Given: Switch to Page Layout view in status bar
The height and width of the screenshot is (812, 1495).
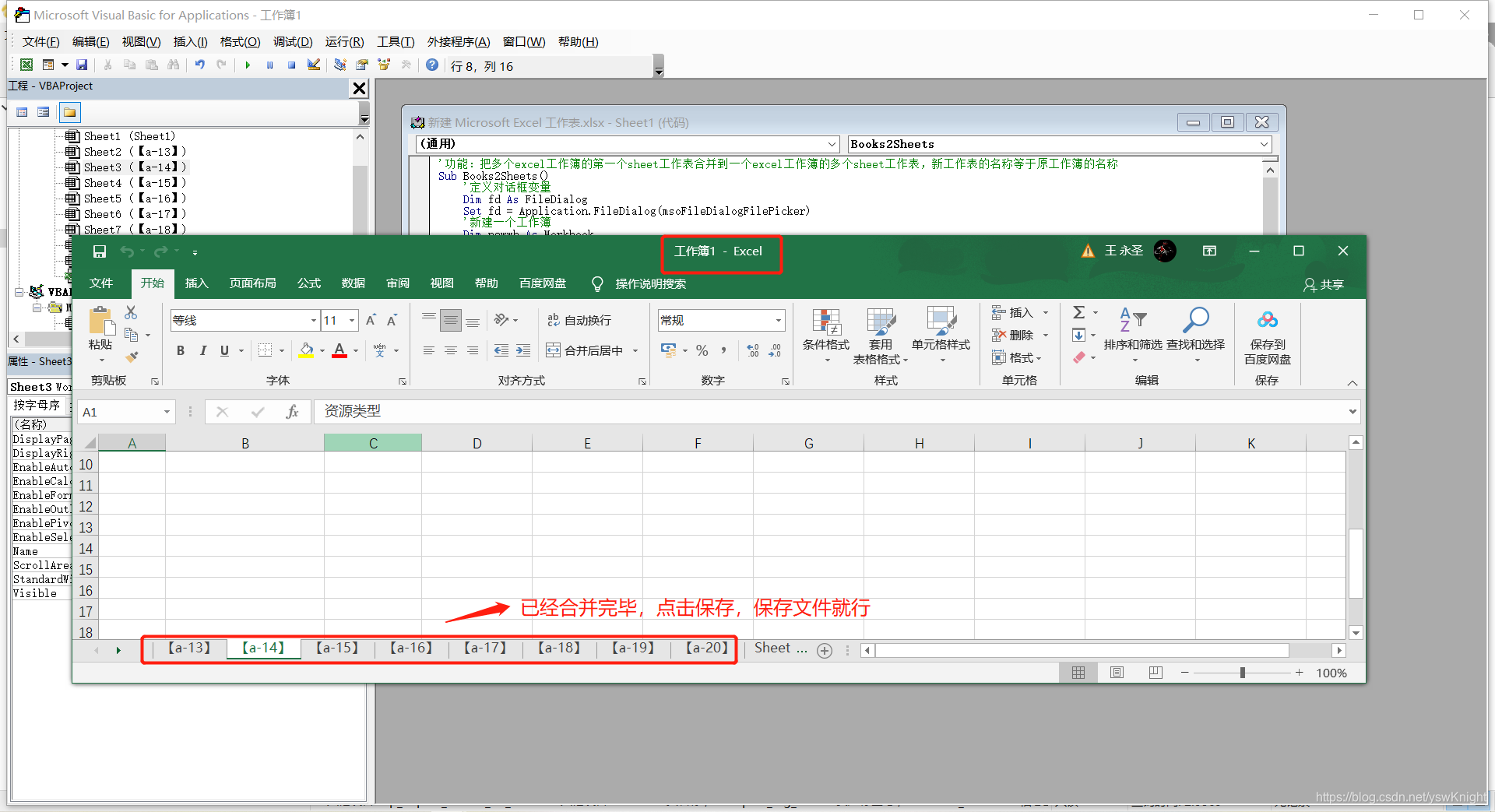Looking at the screenshot, I should 1117,673.
